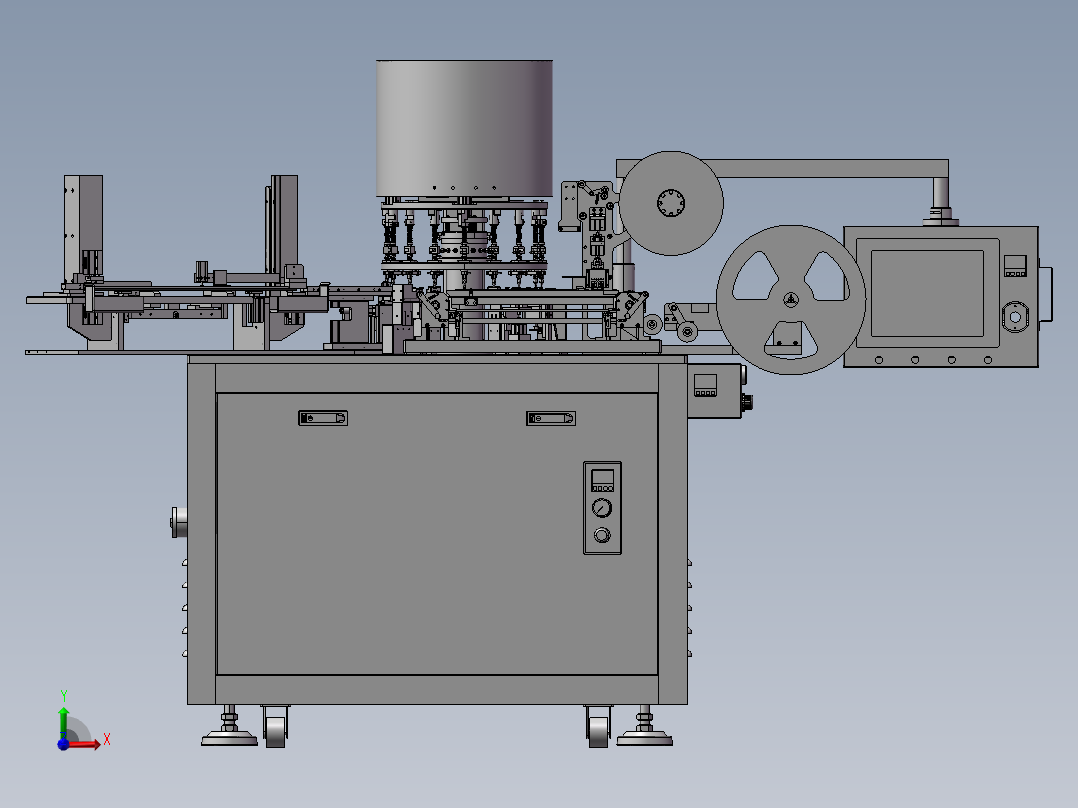This screenshot has height=808, width=1078.
Task: Click the rotary selector beside the touchscreen
Action: [1015, 318]
